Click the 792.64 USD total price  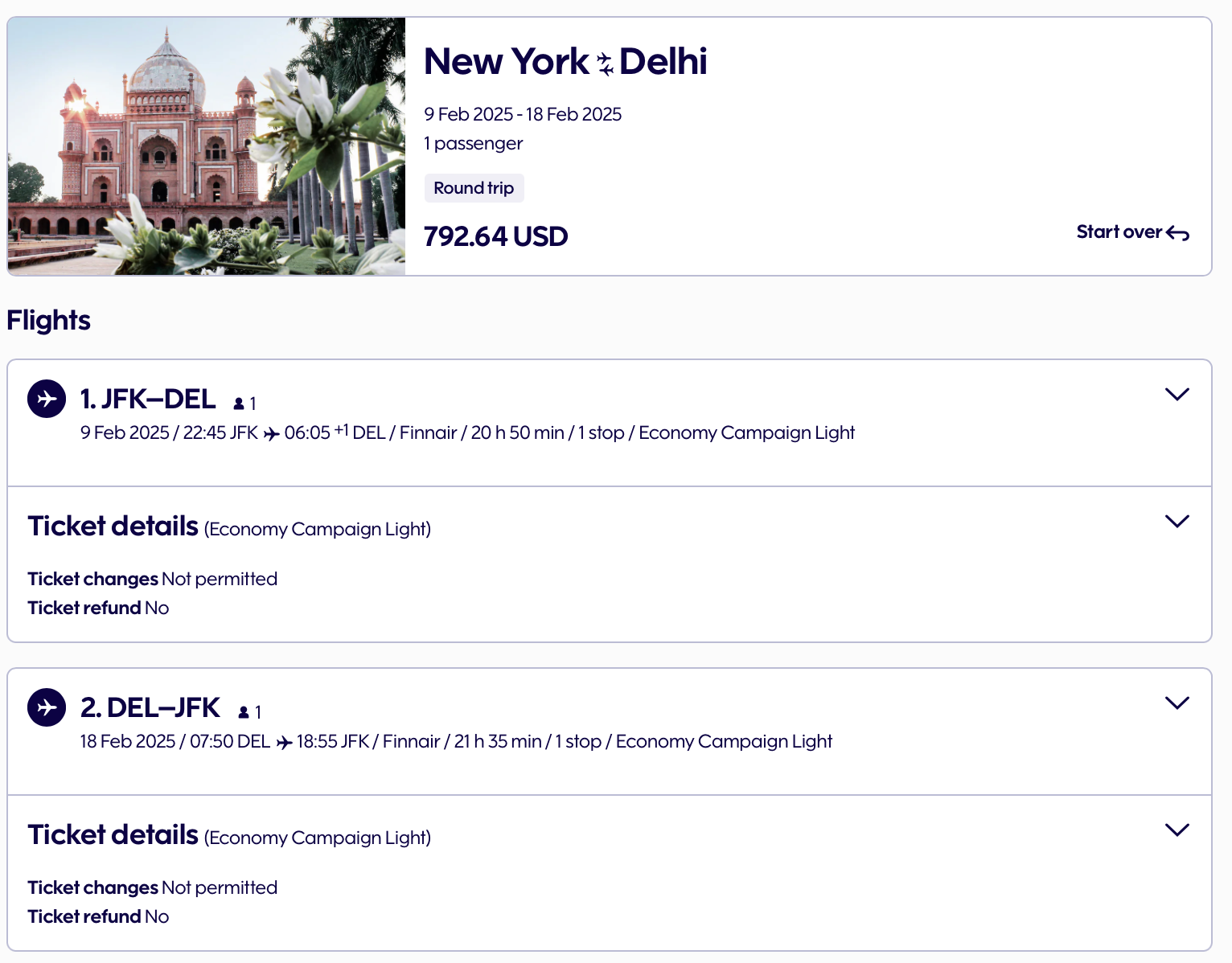tap(496, 236)
